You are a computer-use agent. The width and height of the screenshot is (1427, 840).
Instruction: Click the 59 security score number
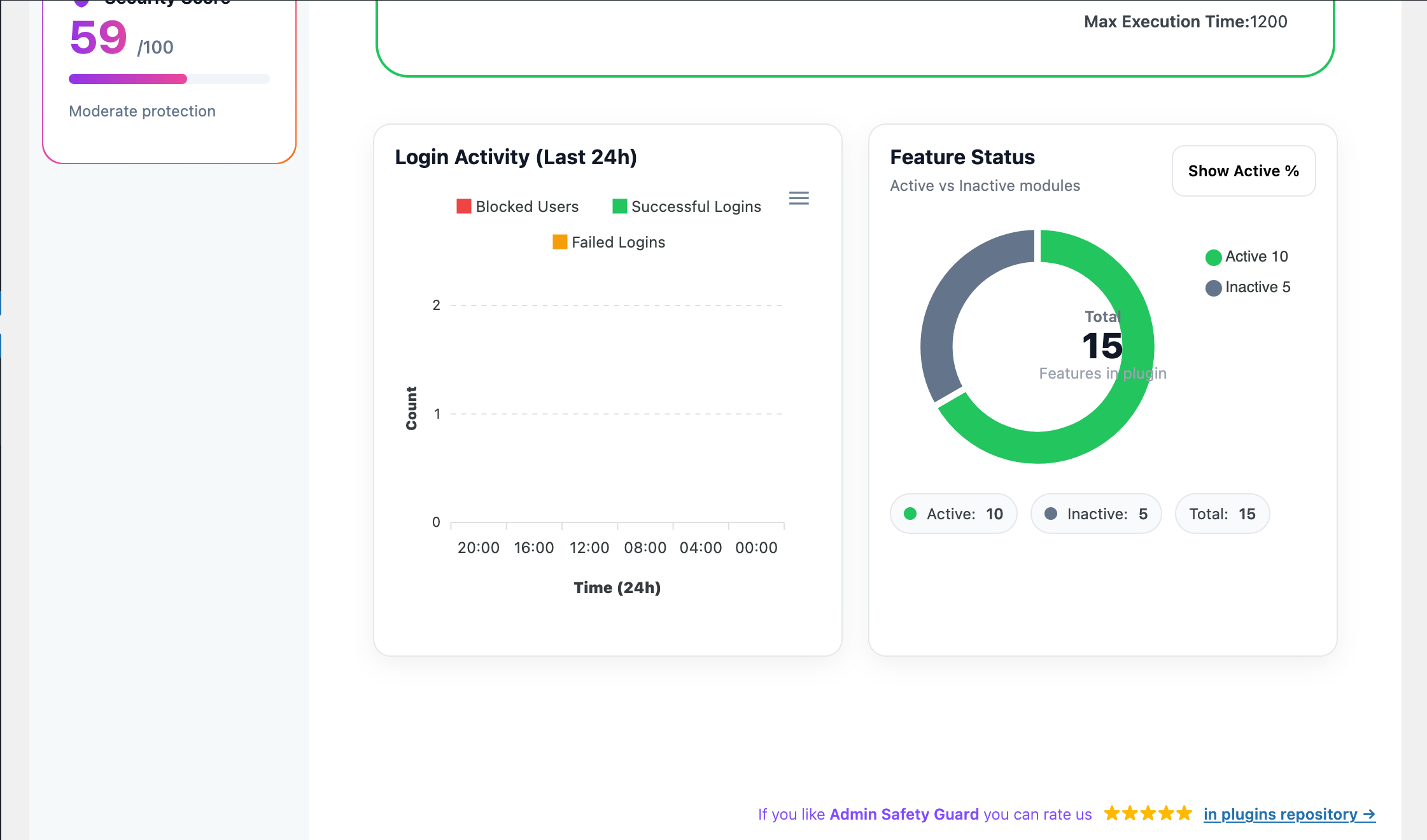coord(99,38)
